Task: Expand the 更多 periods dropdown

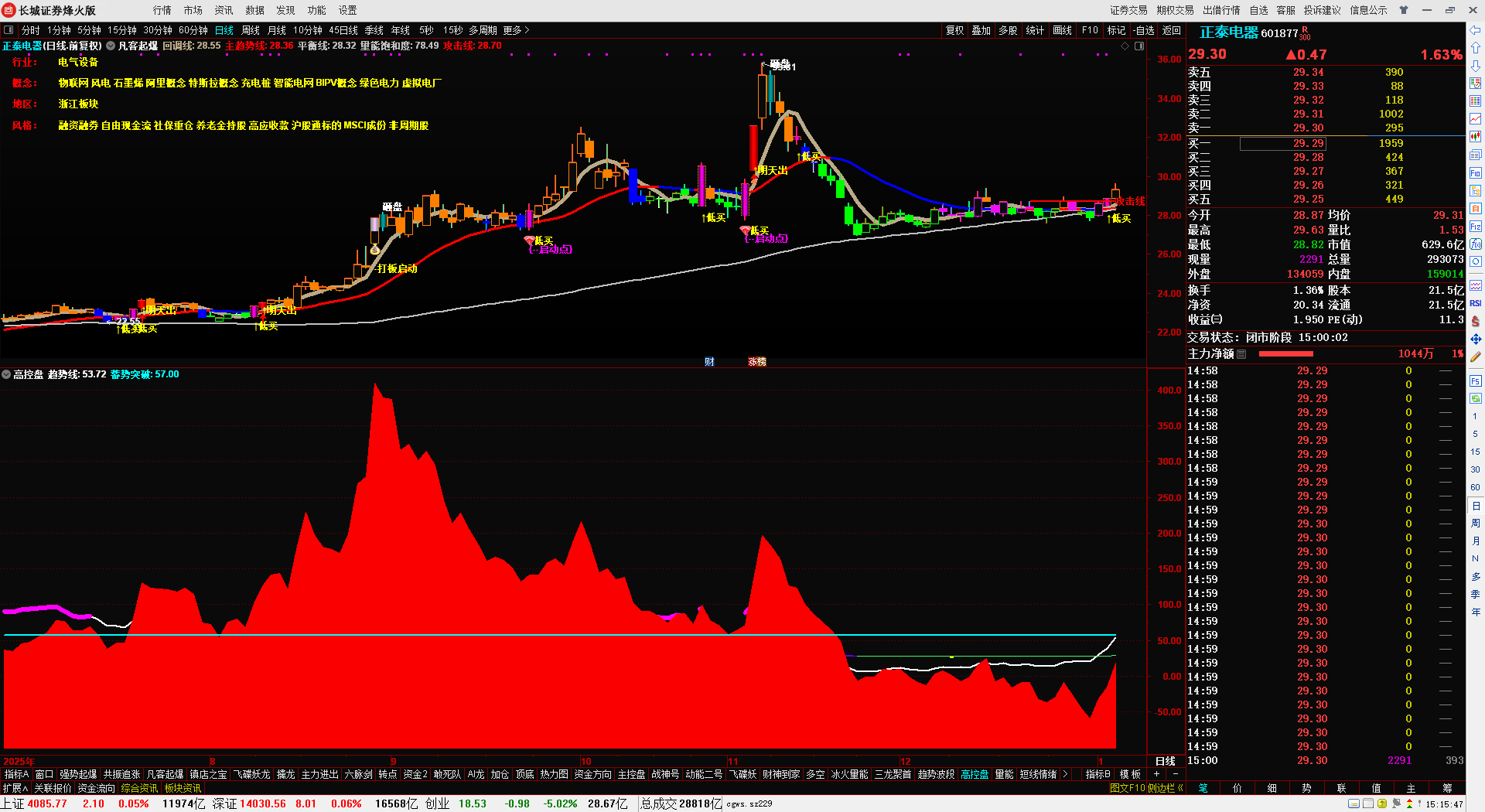Action: [516, 30]
